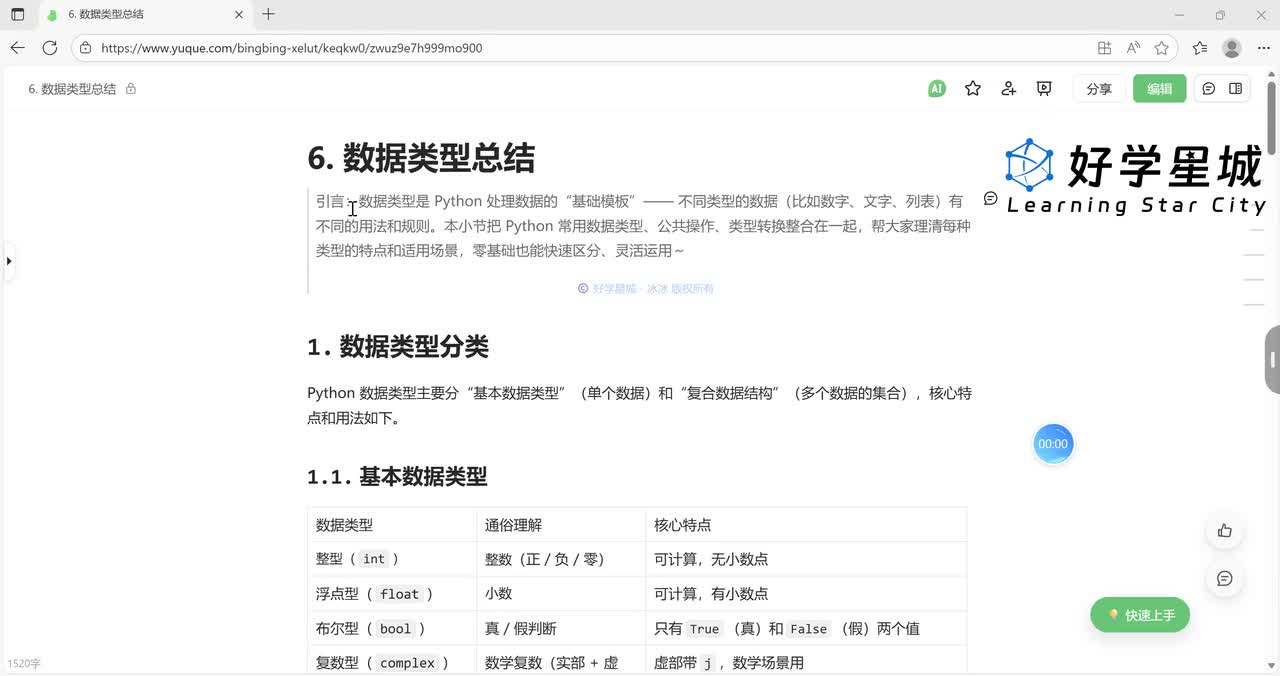
Task: Start presentation mode icon
Action: 1044,88
